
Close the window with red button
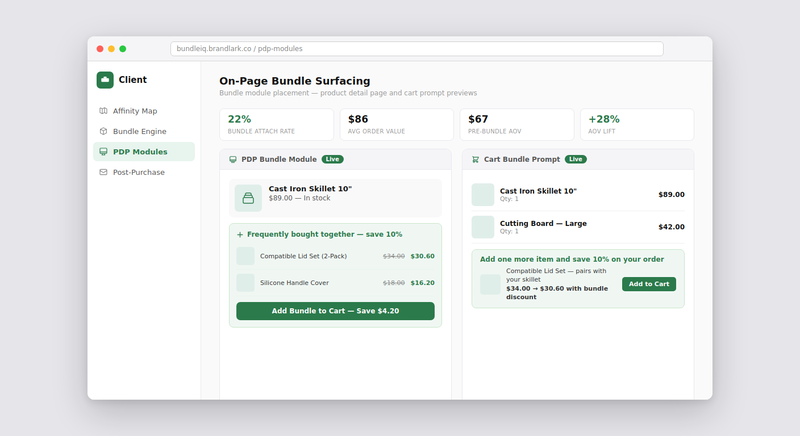click(100, 49)
